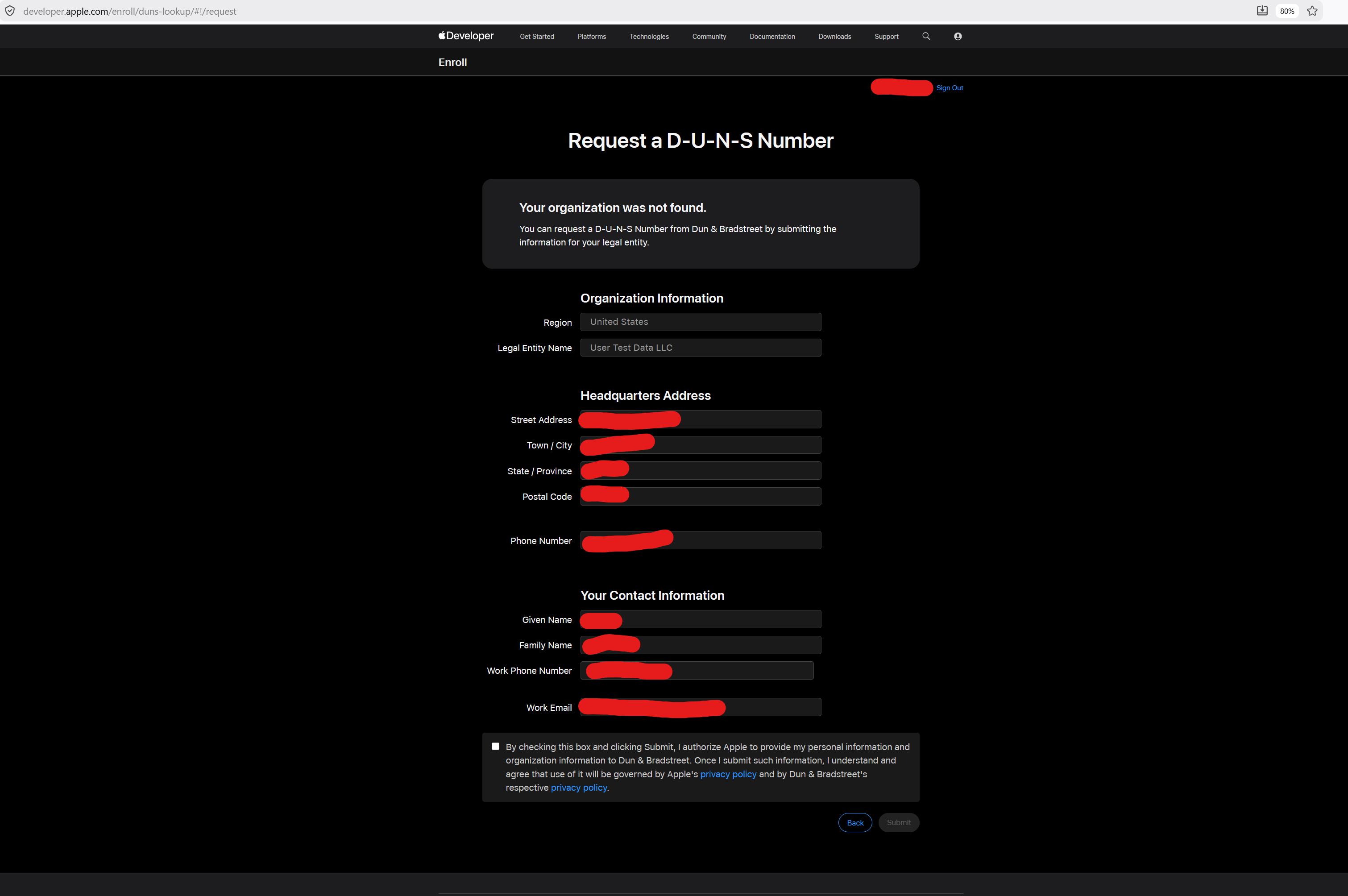1348x896 pixels.
Task: Click the 'Organization Information' heading
Action: click(651, 298)
